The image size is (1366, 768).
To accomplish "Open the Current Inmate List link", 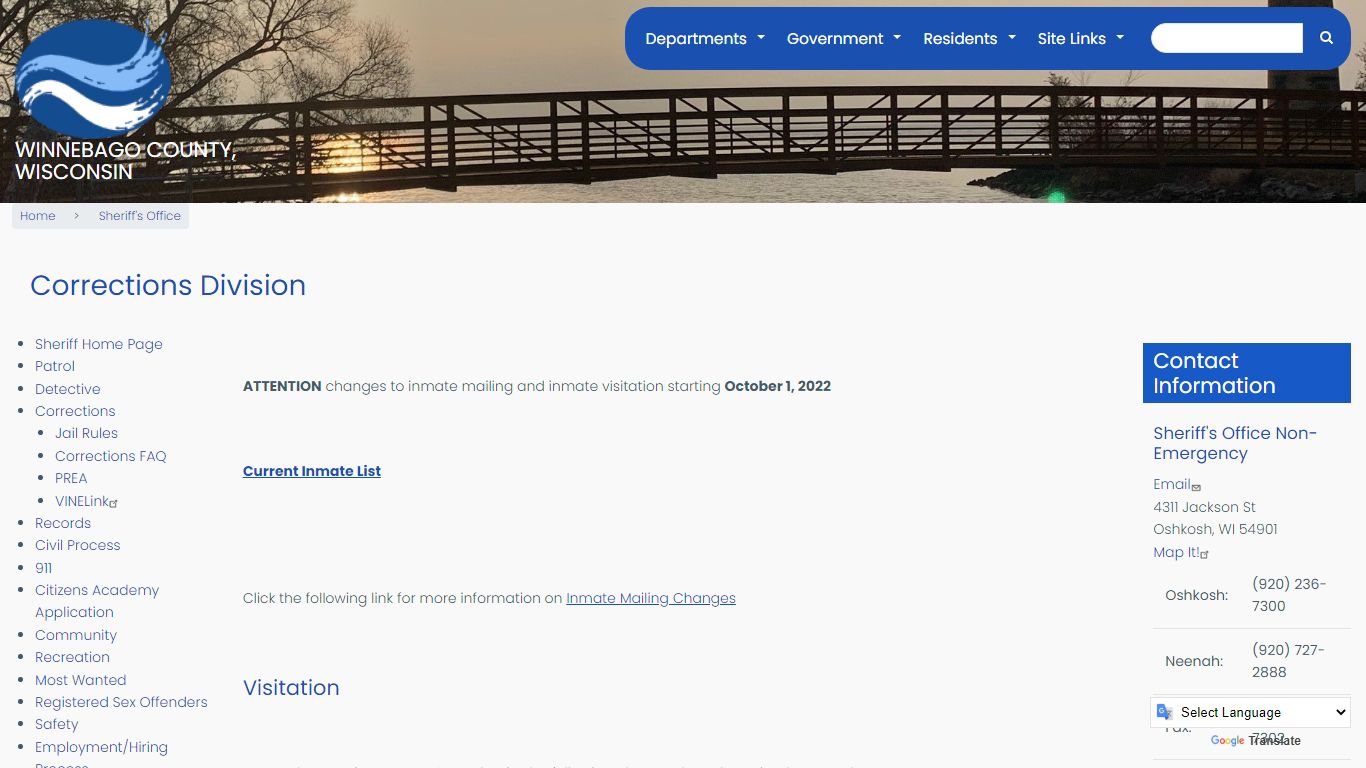I will [312, 471].
